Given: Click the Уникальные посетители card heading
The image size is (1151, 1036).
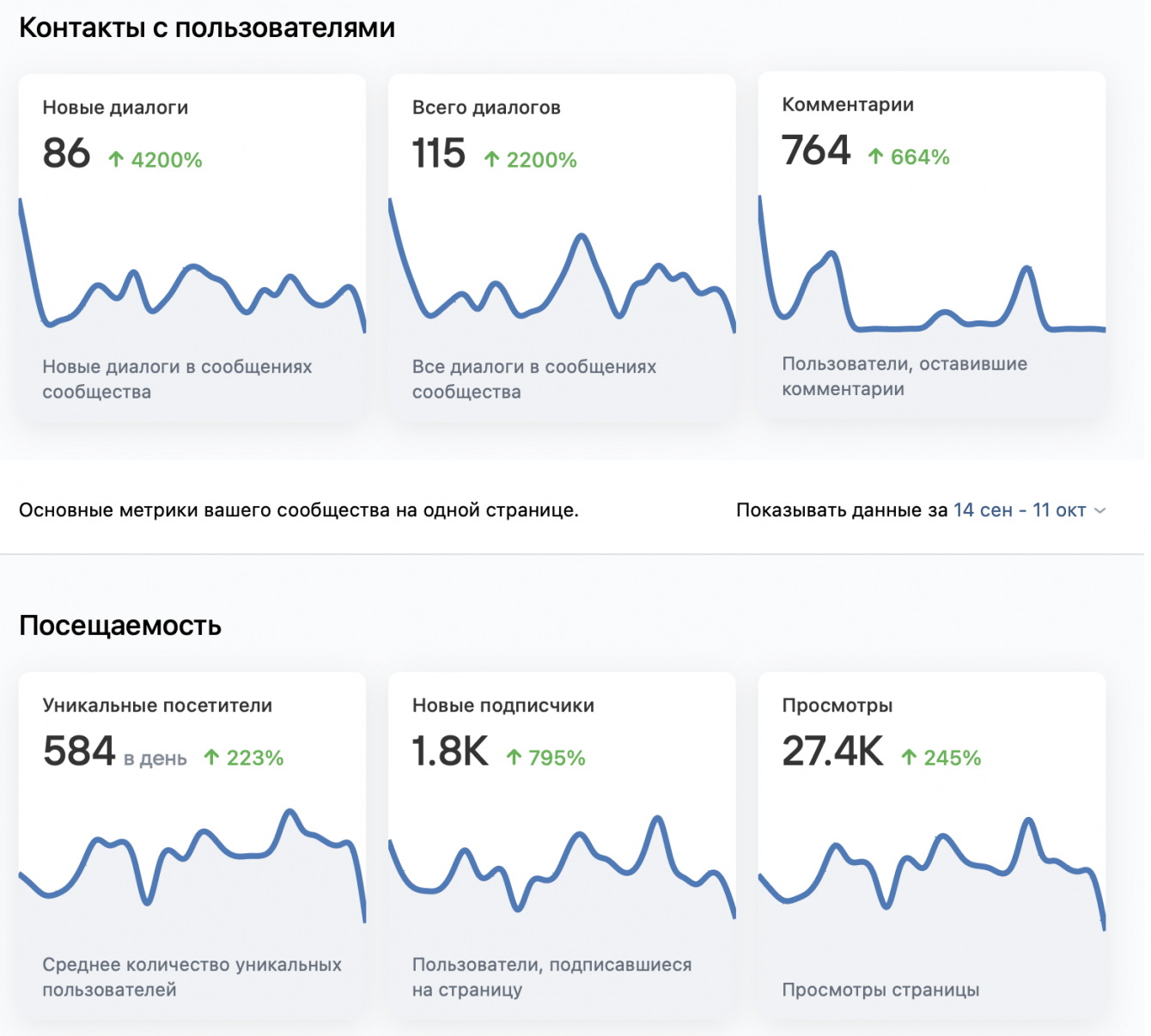Looking at the screenshot, I should point(157,705).
